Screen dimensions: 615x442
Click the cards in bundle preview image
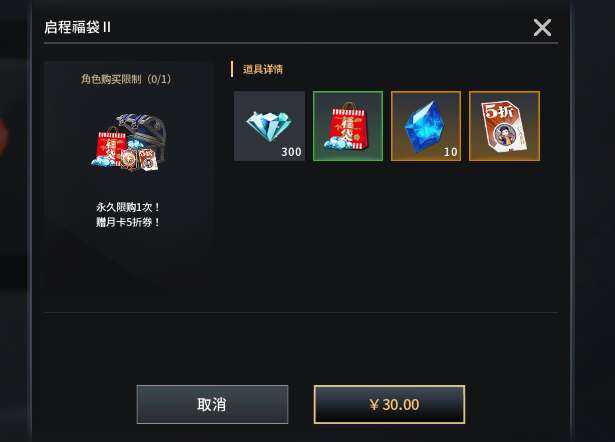tap(139, 160)
